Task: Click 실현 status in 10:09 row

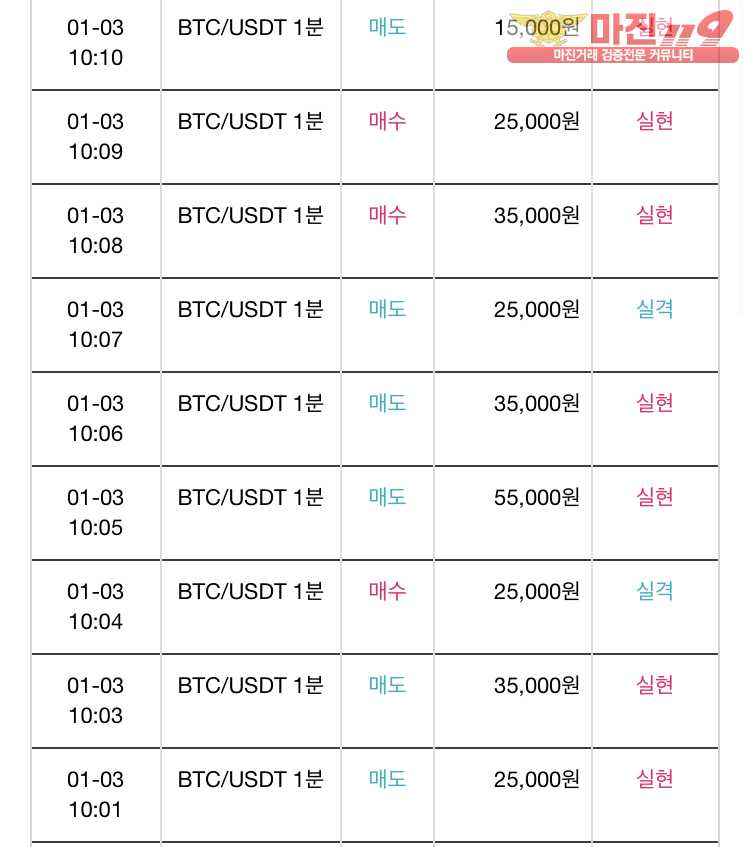Action: pyautogui.click(x=655, y=120)
